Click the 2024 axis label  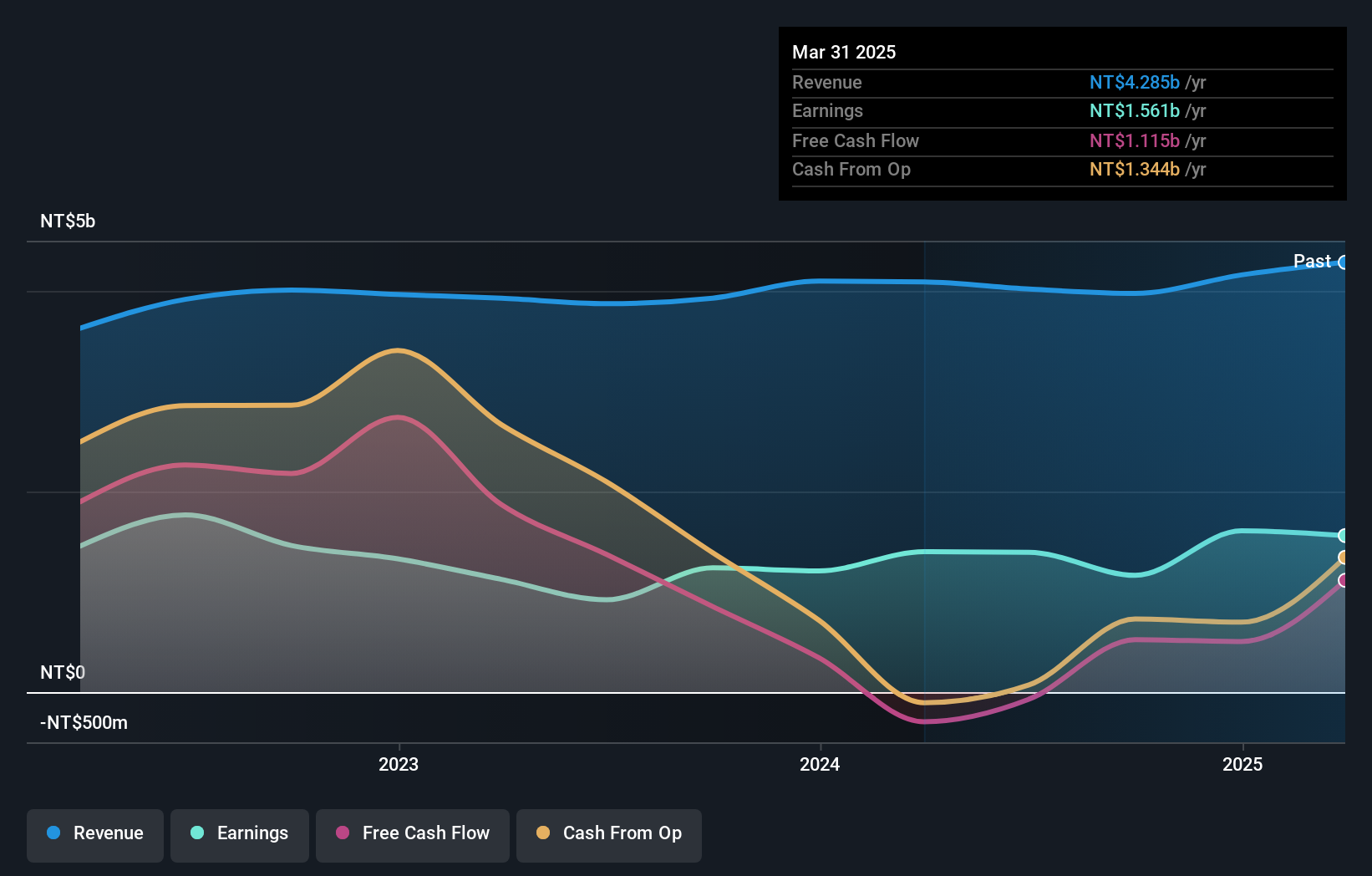(820, 764)
